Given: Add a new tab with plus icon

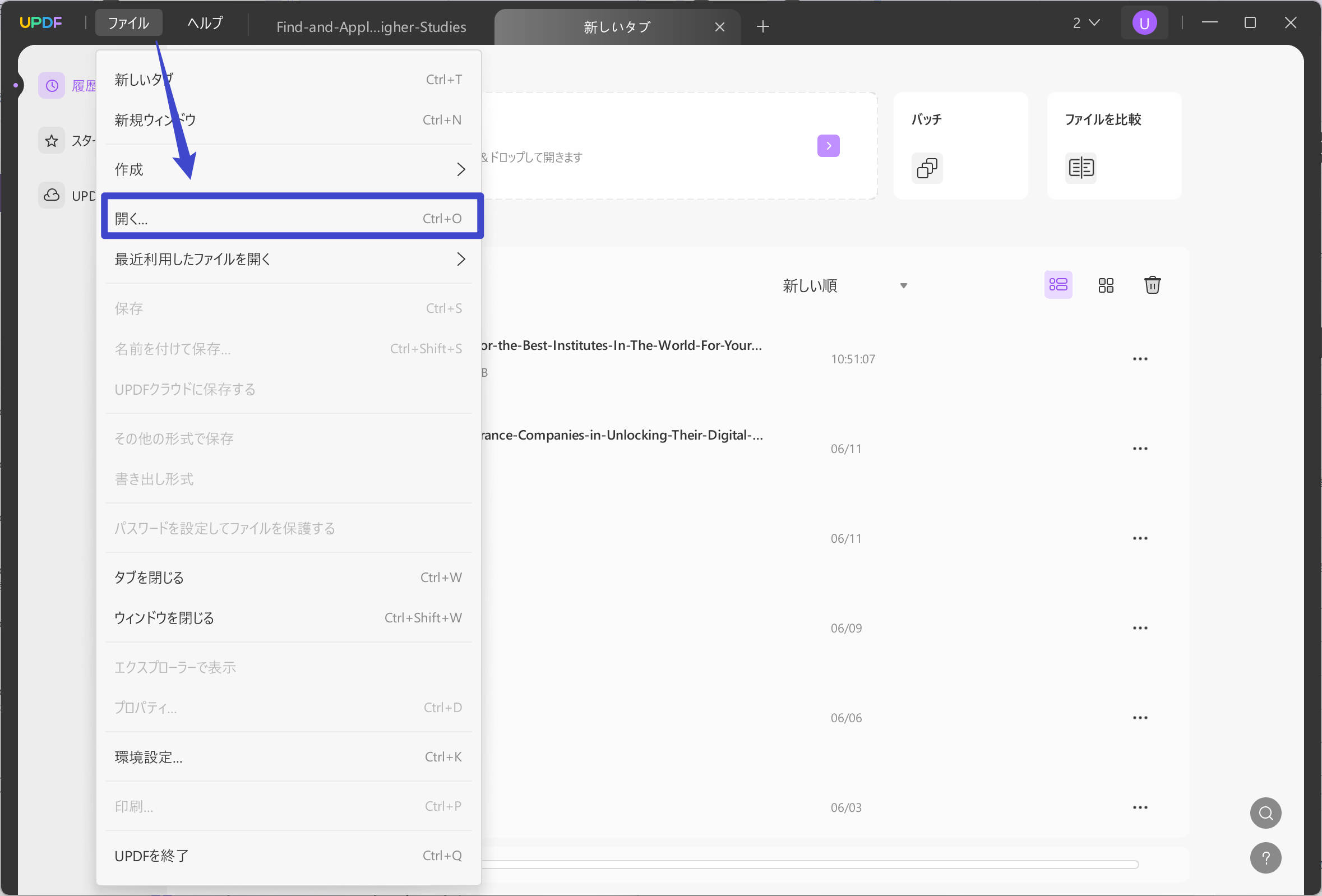Looking at the screenshot, I should pos(763,26).
